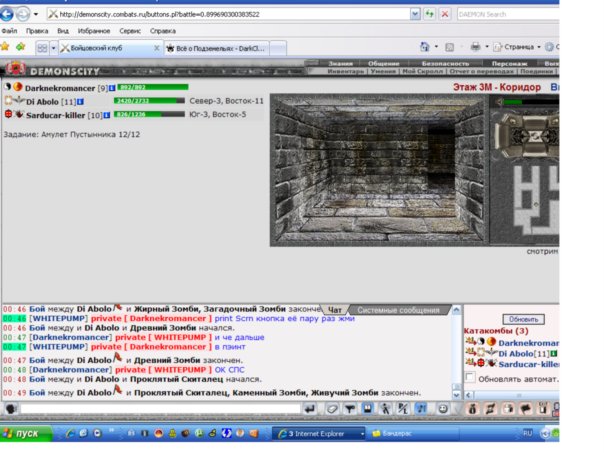Click Darknekromancer's green health bar
The width and height of the screenshot is (604, 453).
point(153,87)
